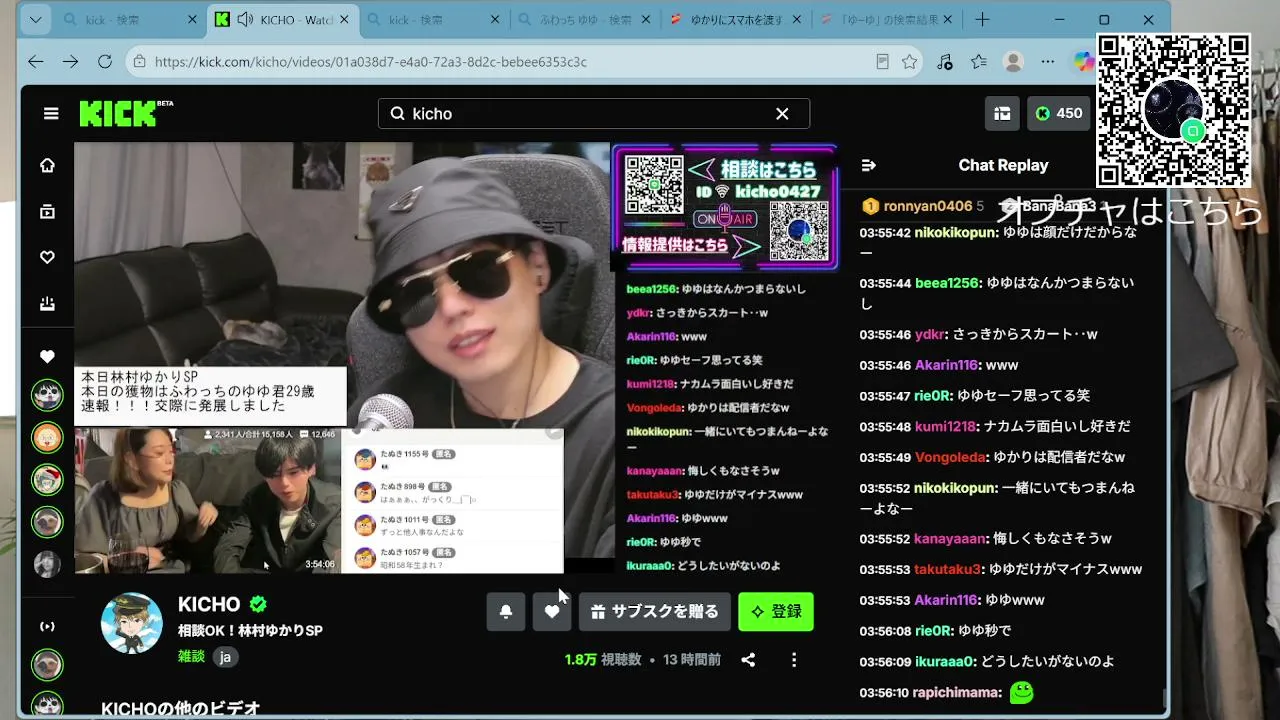Open the Kick sidebar hamburger menu

[x=51, y=114]
